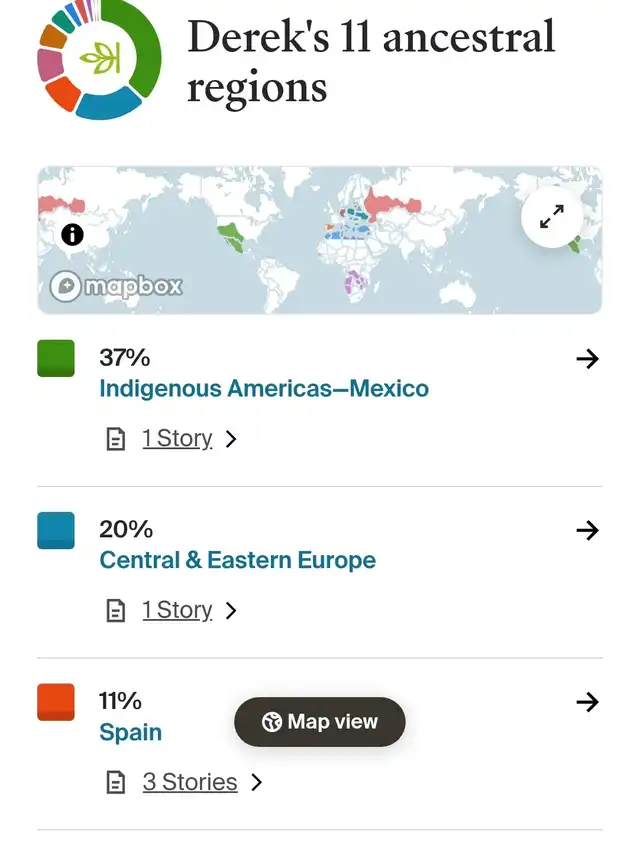Open Spain region details arrow
This screenshot has width=640, height=854.
pyautogui.click(x=588, y=703)
